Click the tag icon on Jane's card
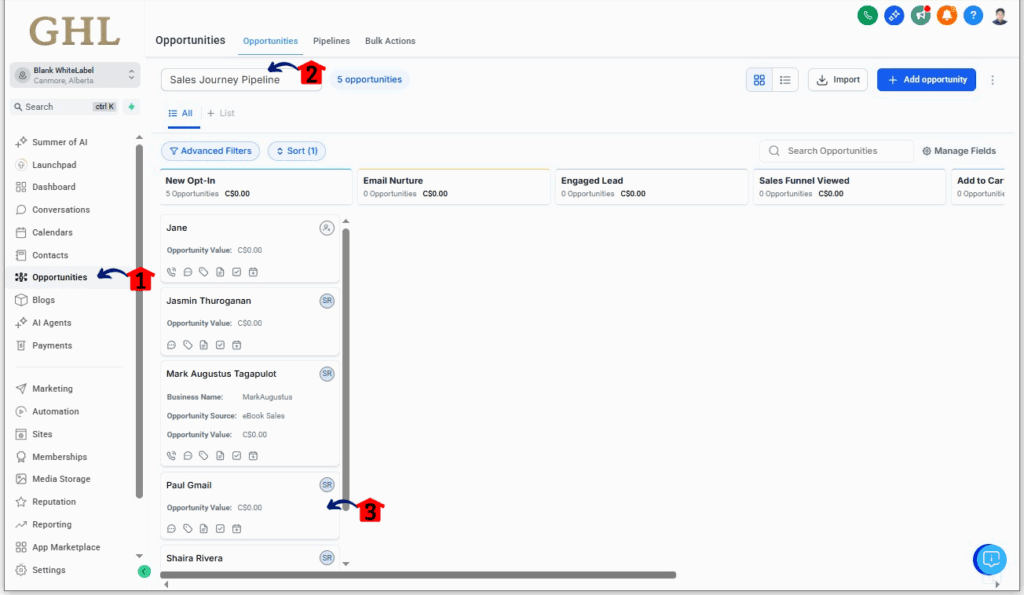Image resolution: width=1024 pixels, height=595 pixels. [x=204, y=272]
